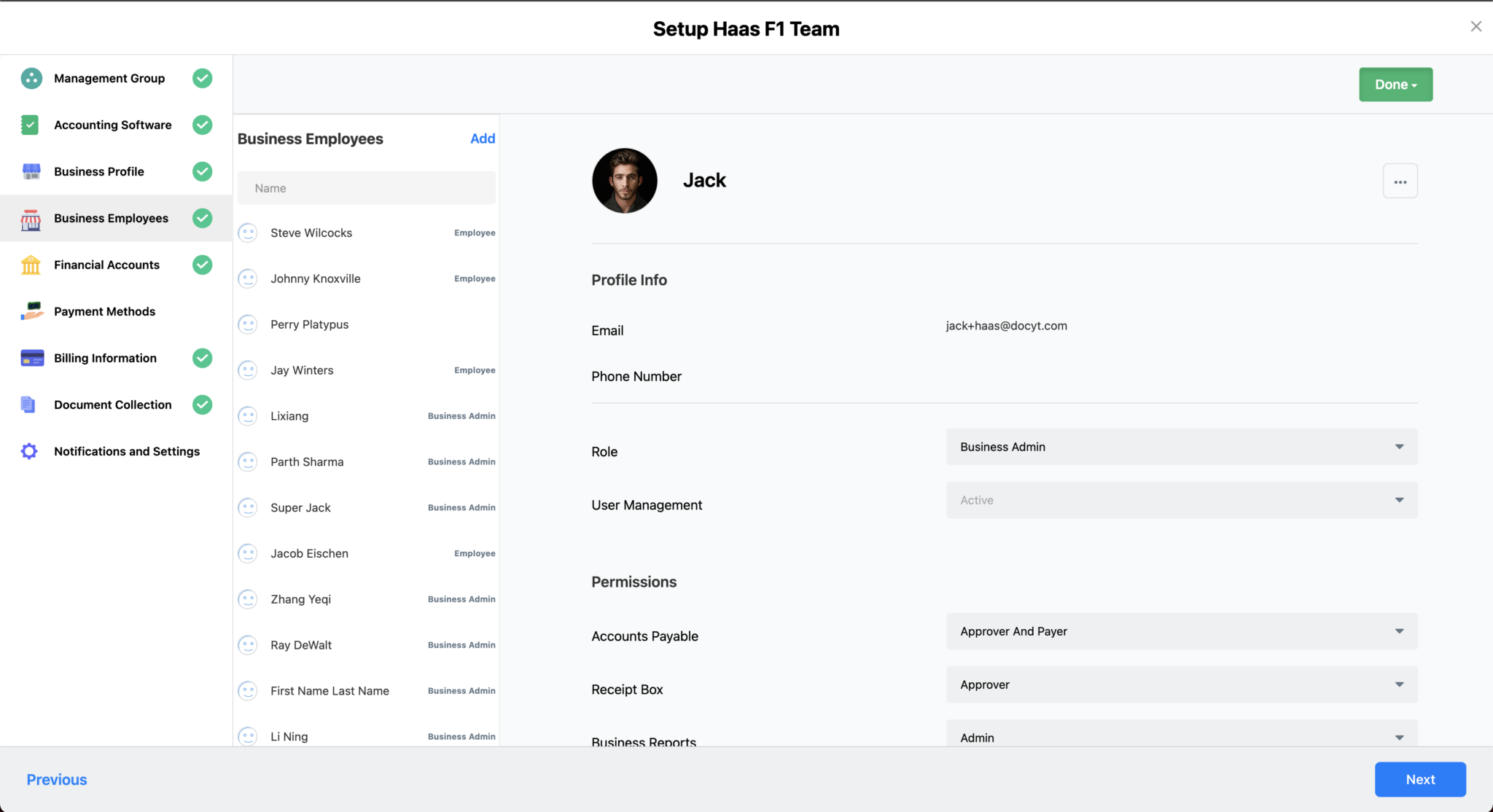
Task: Open the Role dropdown showing Business Admin
Action: pyautogui.click(x=1181, y=447)
